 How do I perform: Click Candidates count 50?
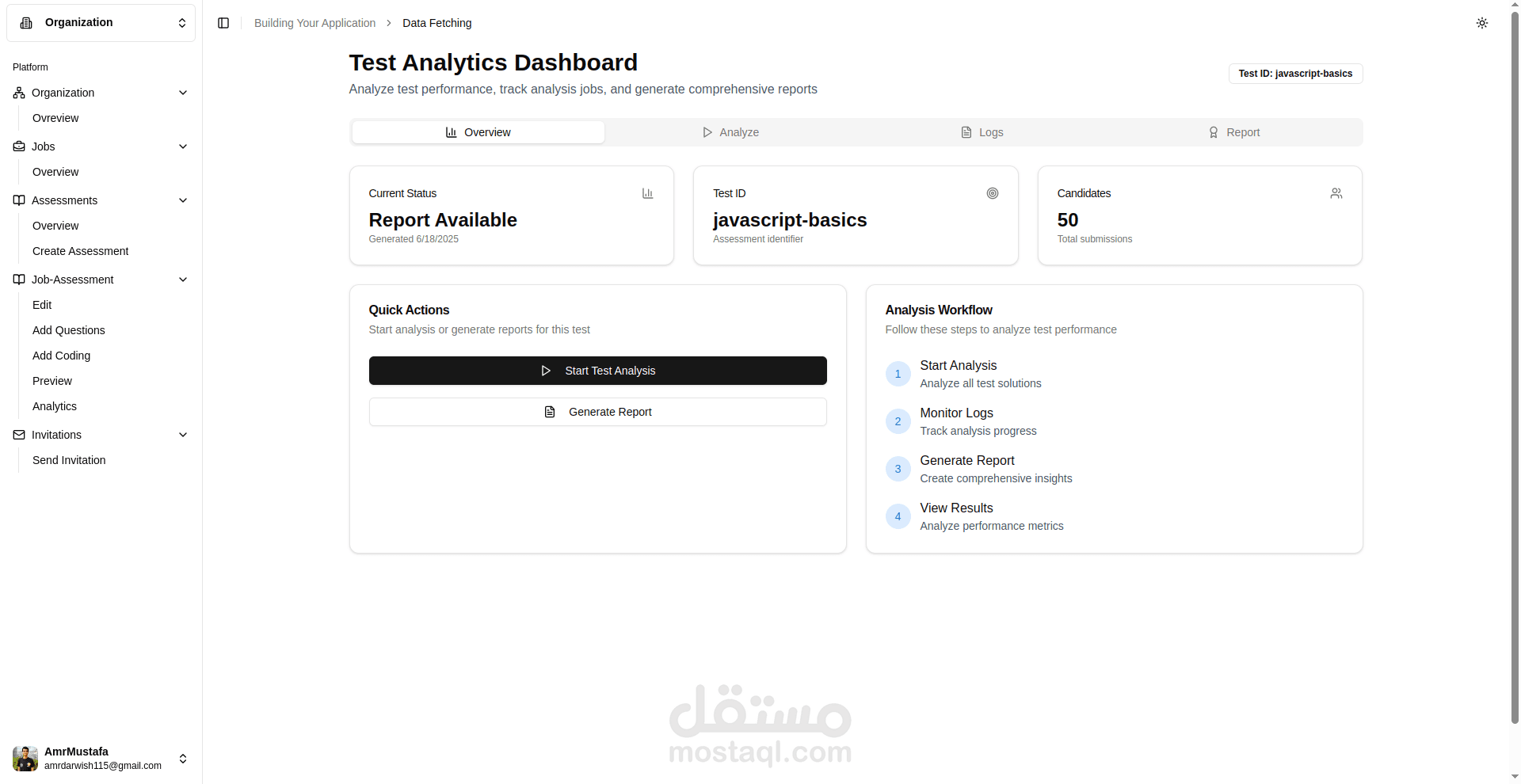tap(1068, 220)
